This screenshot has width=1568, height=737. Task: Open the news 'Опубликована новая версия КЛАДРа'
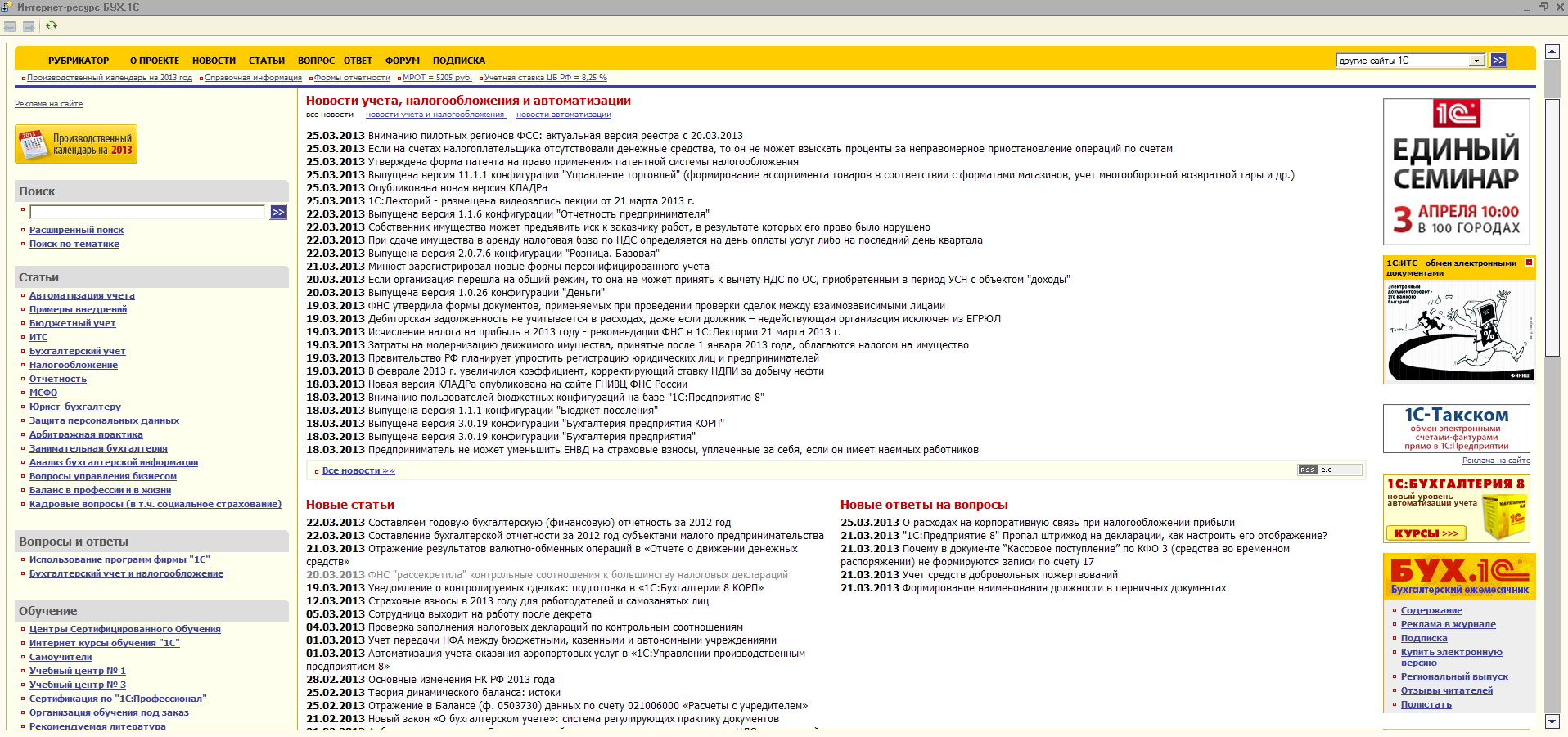click(457, 188)
